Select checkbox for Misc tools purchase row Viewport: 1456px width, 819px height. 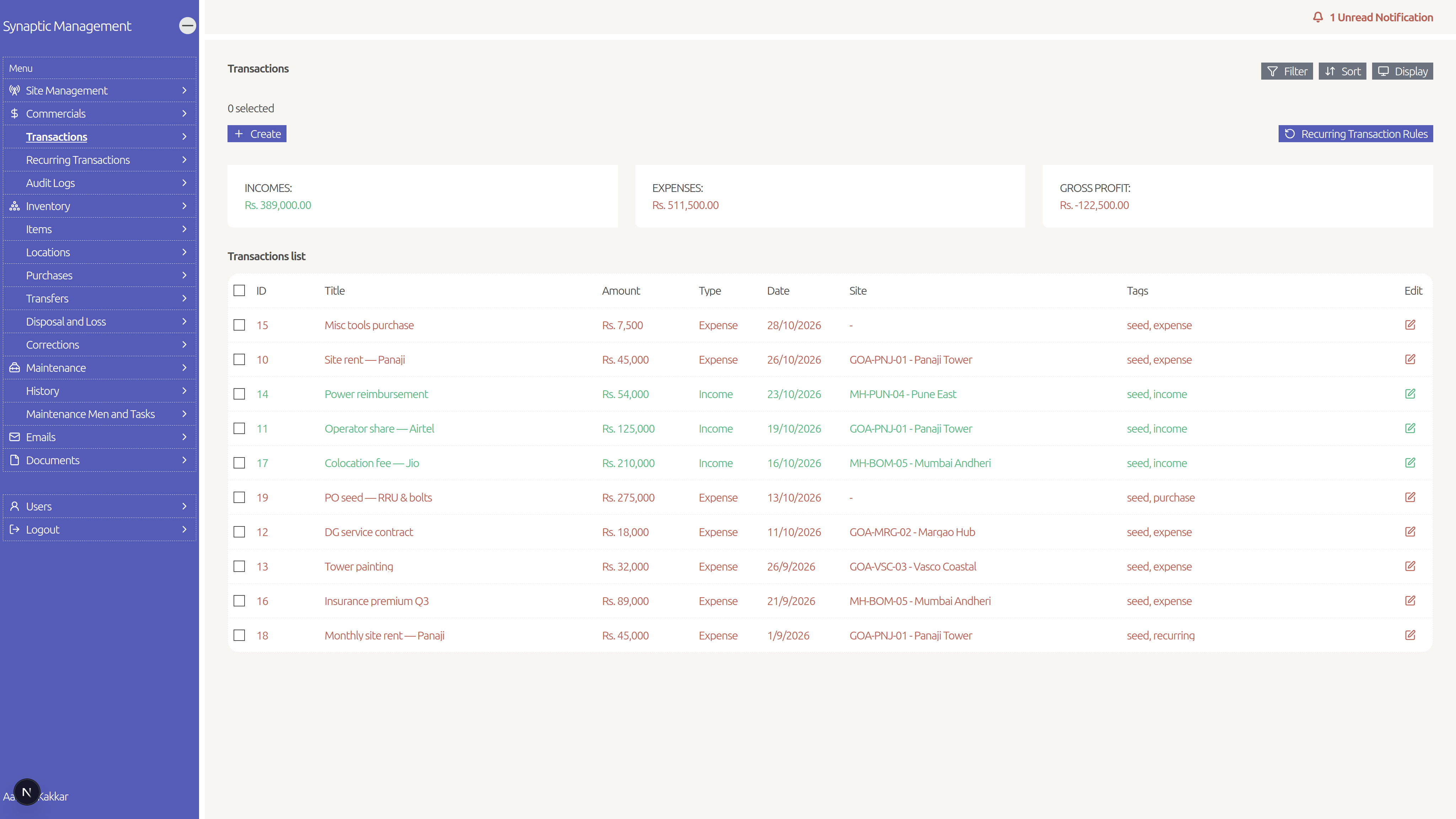[239, 325]
